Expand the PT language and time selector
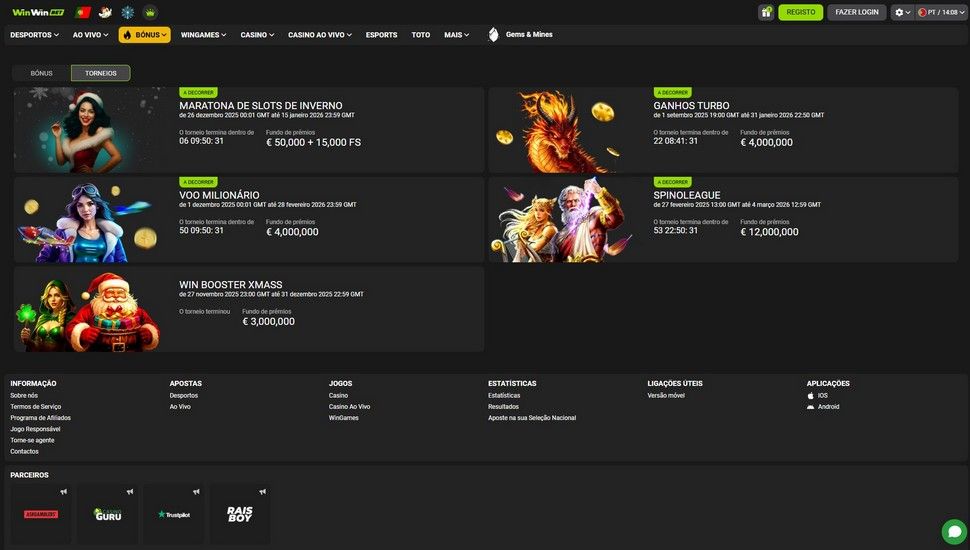The image size is (970, 550). click(940, 12)
